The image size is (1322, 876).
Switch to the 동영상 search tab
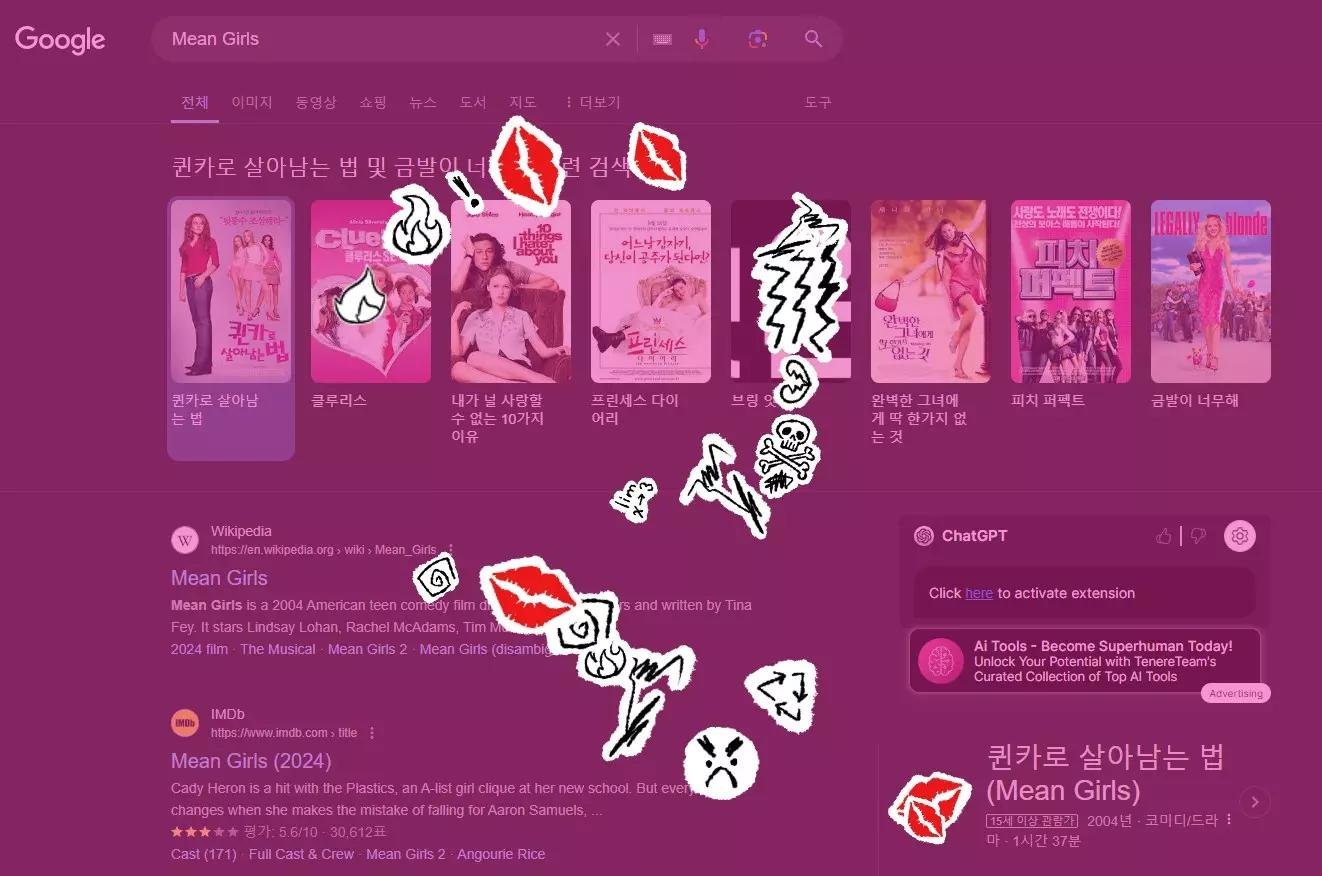pyautogui.click(x=316, y=102)
